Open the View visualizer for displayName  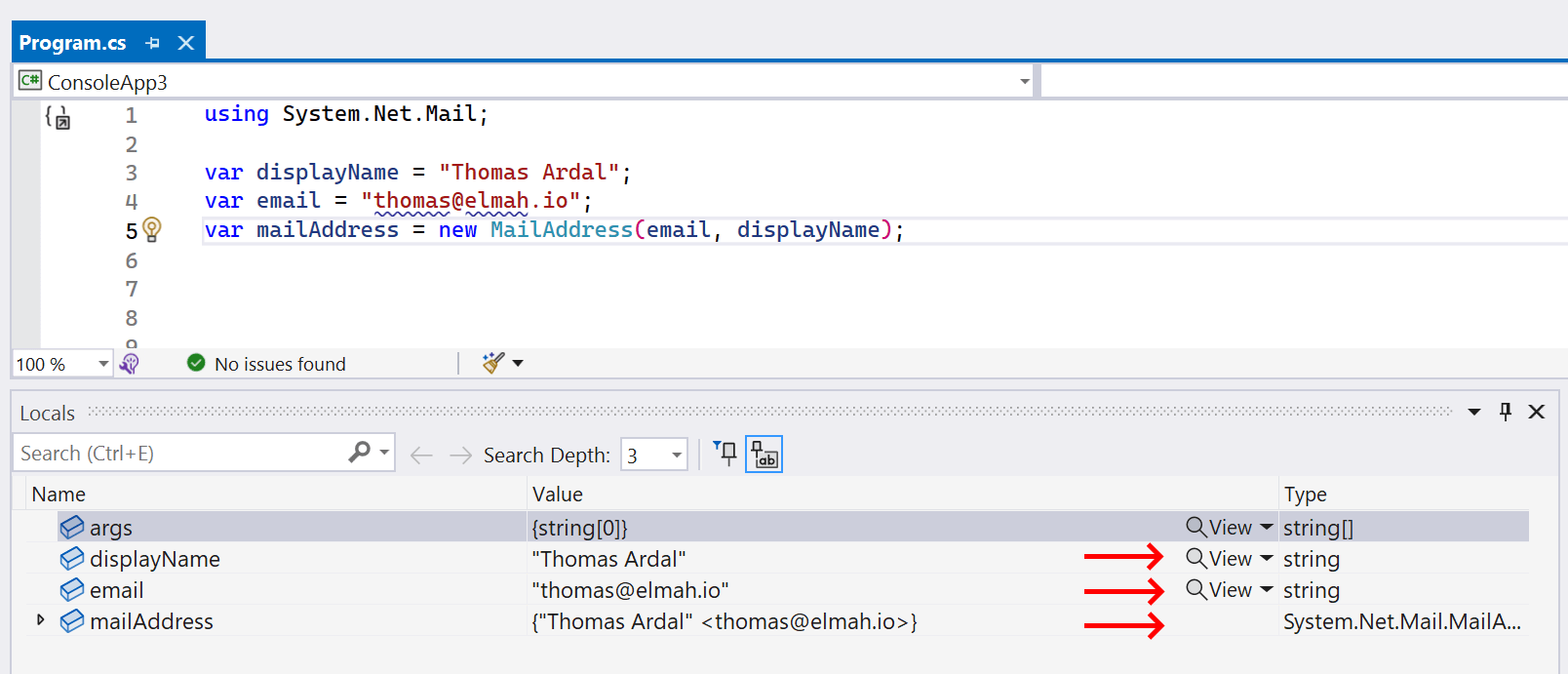coord(1219,559)
